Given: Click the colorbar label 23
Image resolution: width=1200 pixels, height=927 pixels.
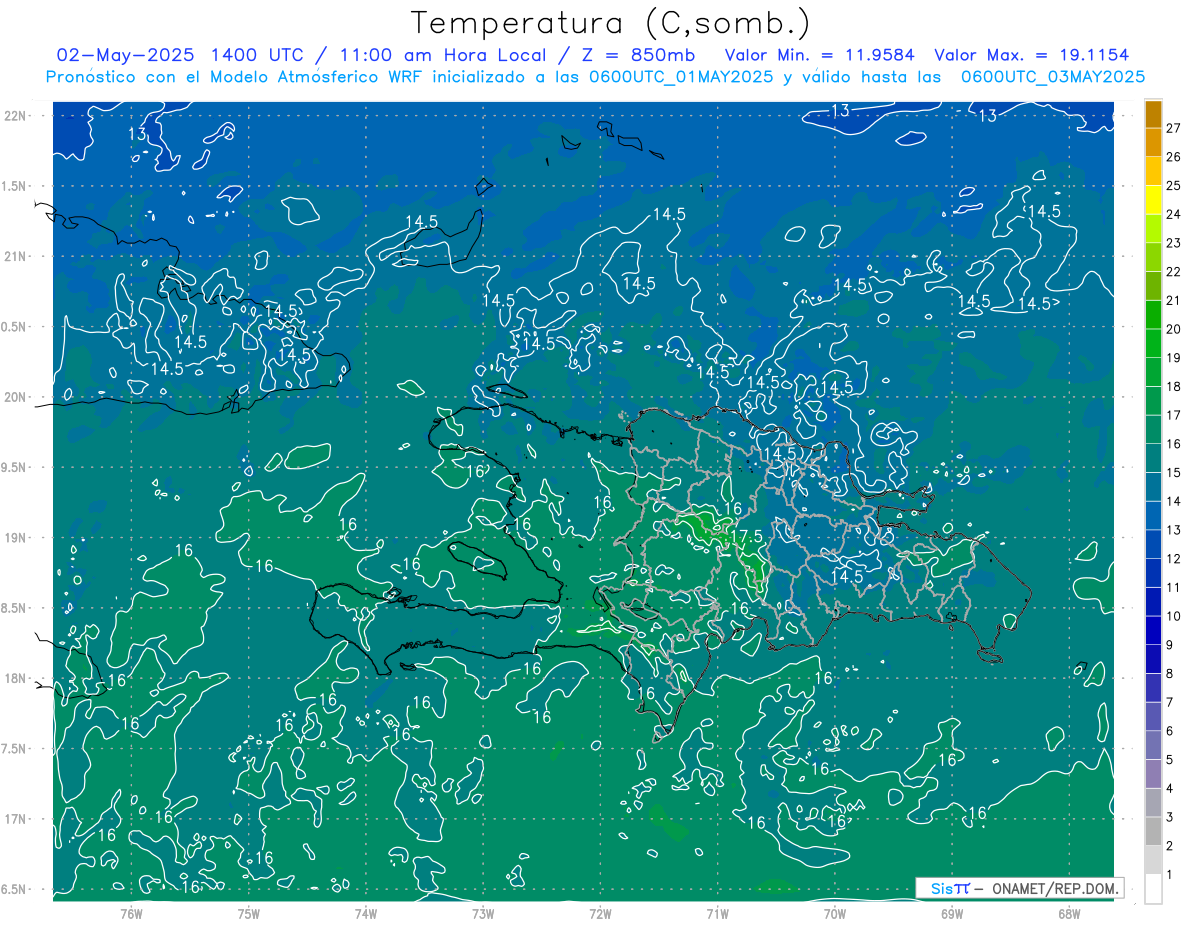Looking at the screenshot, I should [1173, 242].
